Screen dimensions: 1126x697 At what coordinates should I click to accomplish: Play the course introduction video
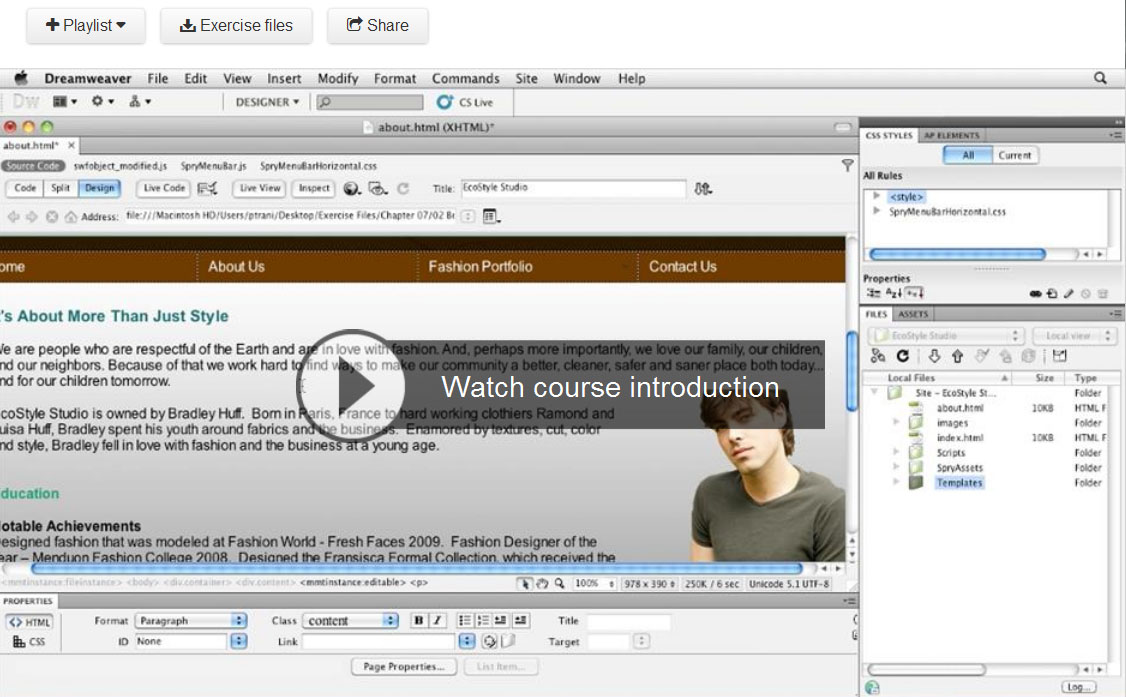click(x=350, y=385)
